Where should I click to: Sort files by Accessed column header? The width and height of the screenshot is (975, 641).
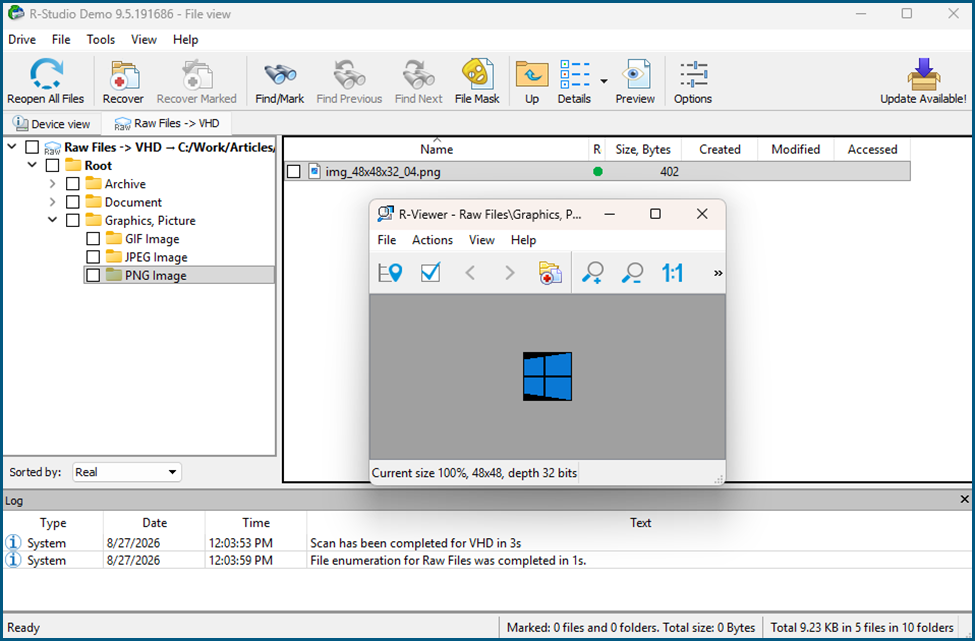(872, 149)
